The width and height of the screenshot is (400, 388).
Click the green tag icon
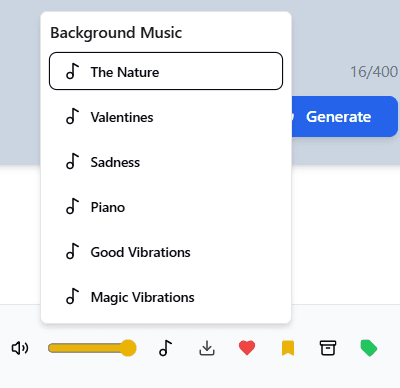click(x=369, y=348)
